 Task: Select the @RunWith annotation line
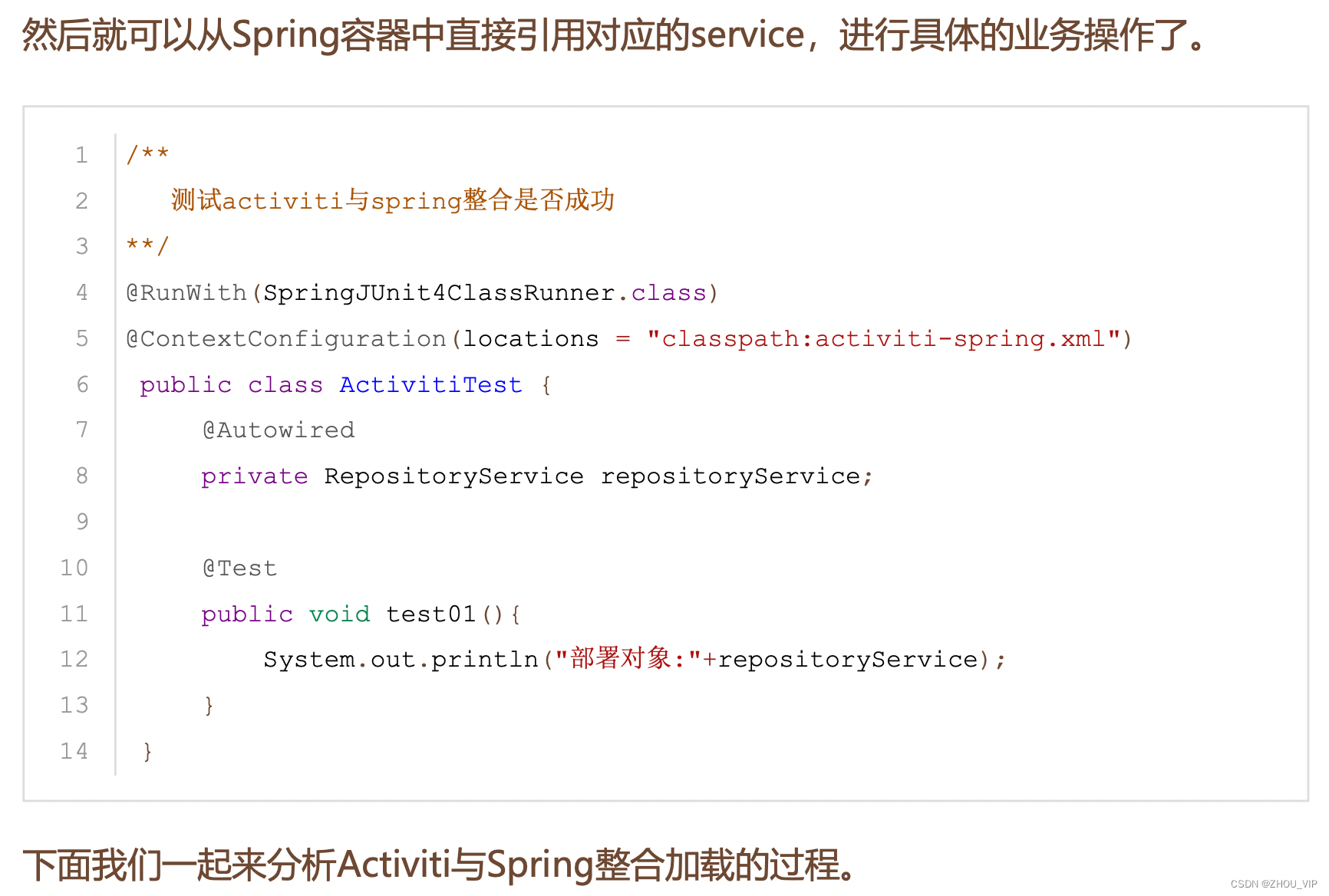[422, 292]
